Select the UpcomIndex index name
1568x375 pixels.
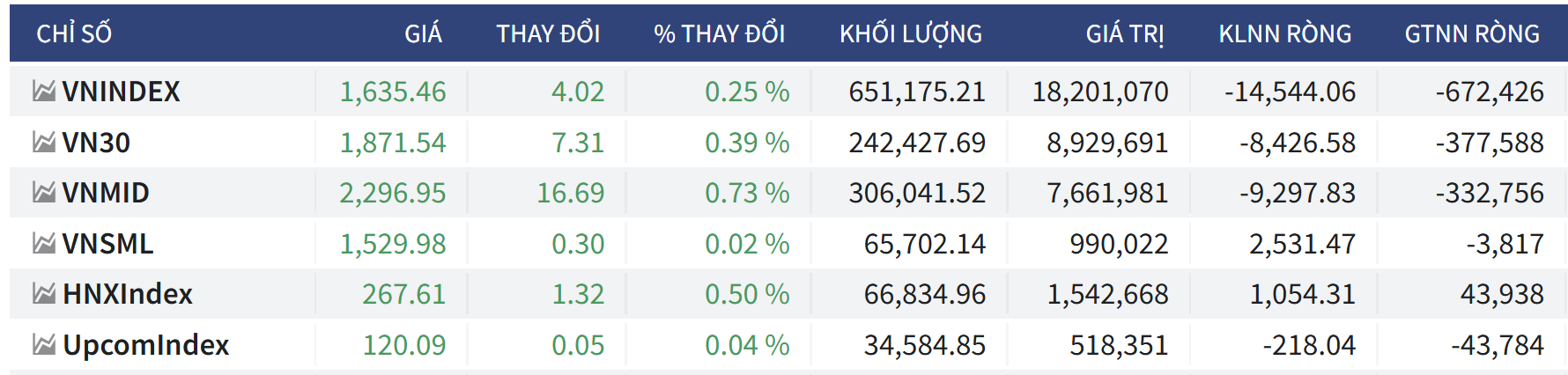tap(146, 345)
